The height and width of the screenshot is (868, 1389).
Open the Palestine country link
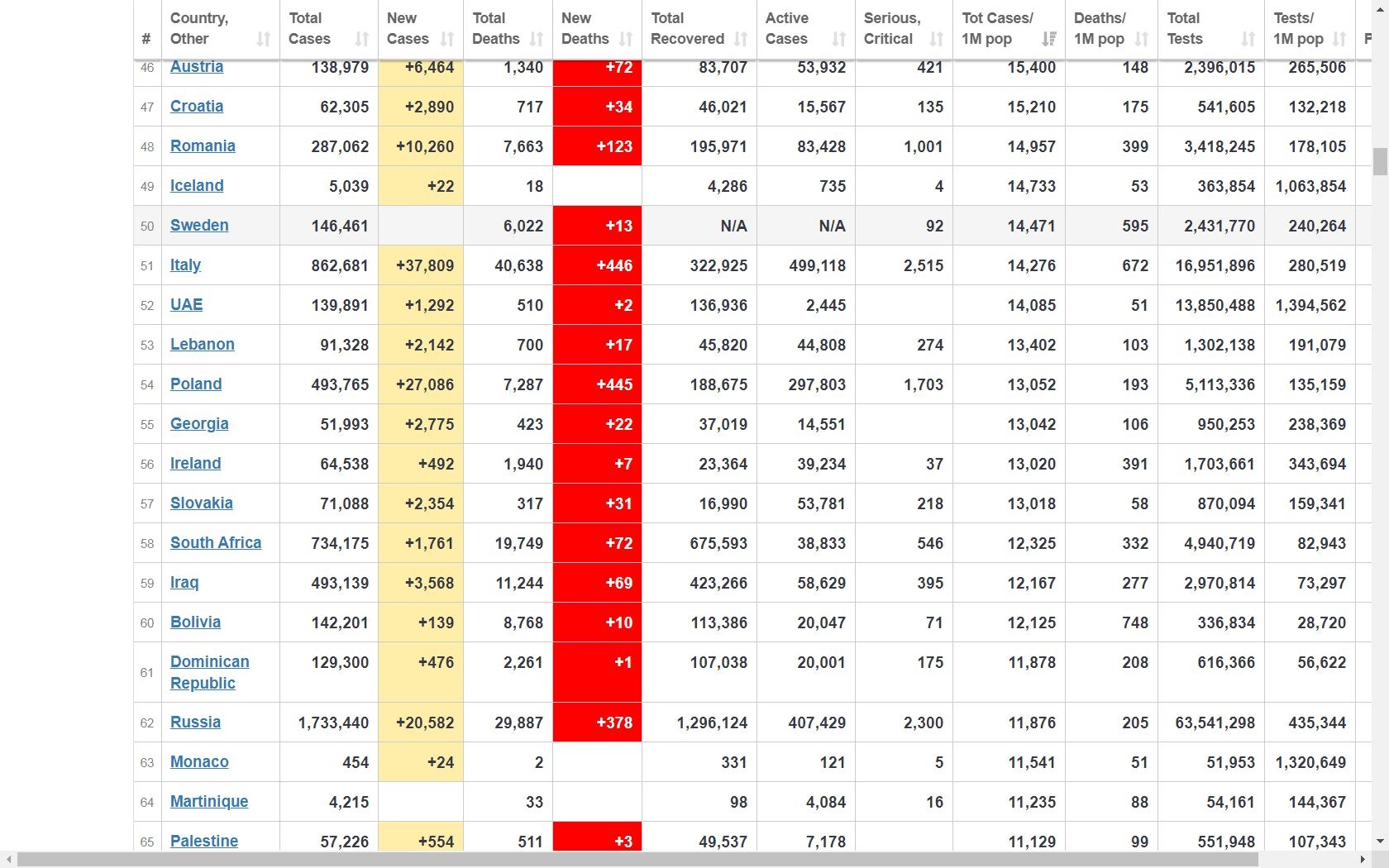click(204, 842)
